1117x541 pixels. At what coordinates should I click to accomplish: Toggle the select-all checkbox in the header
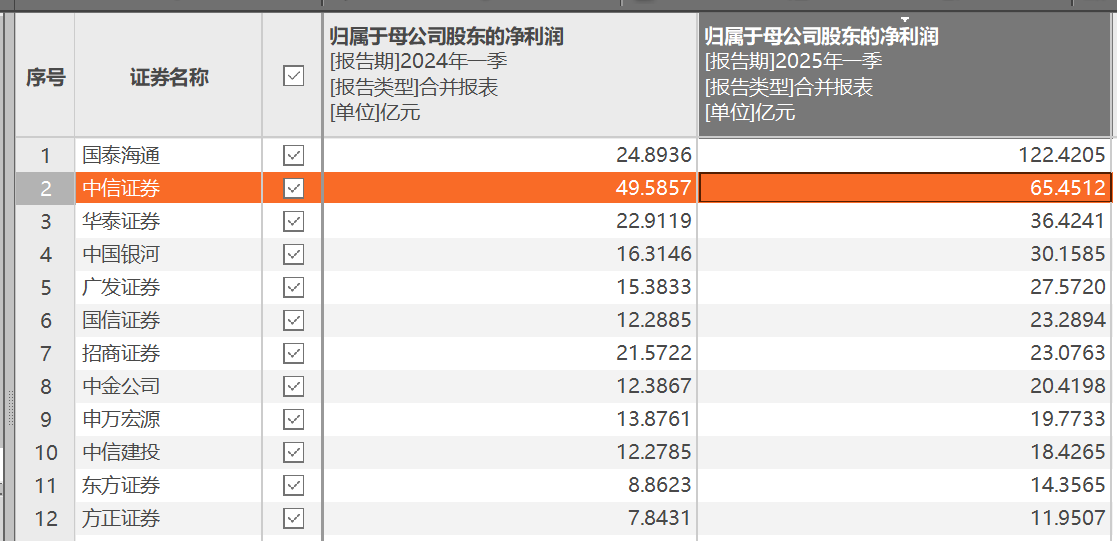293,76
